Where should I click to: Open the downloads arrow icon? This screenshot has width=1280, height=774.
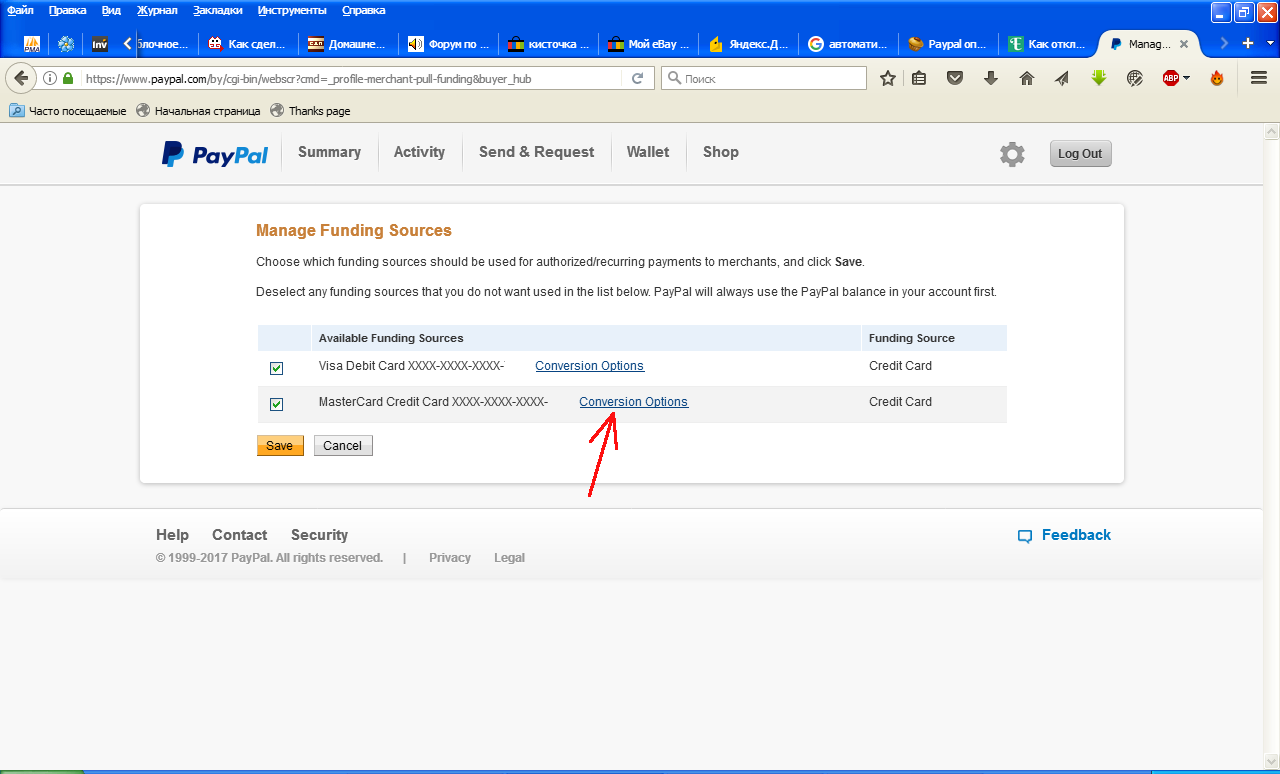tap(991, 78)
